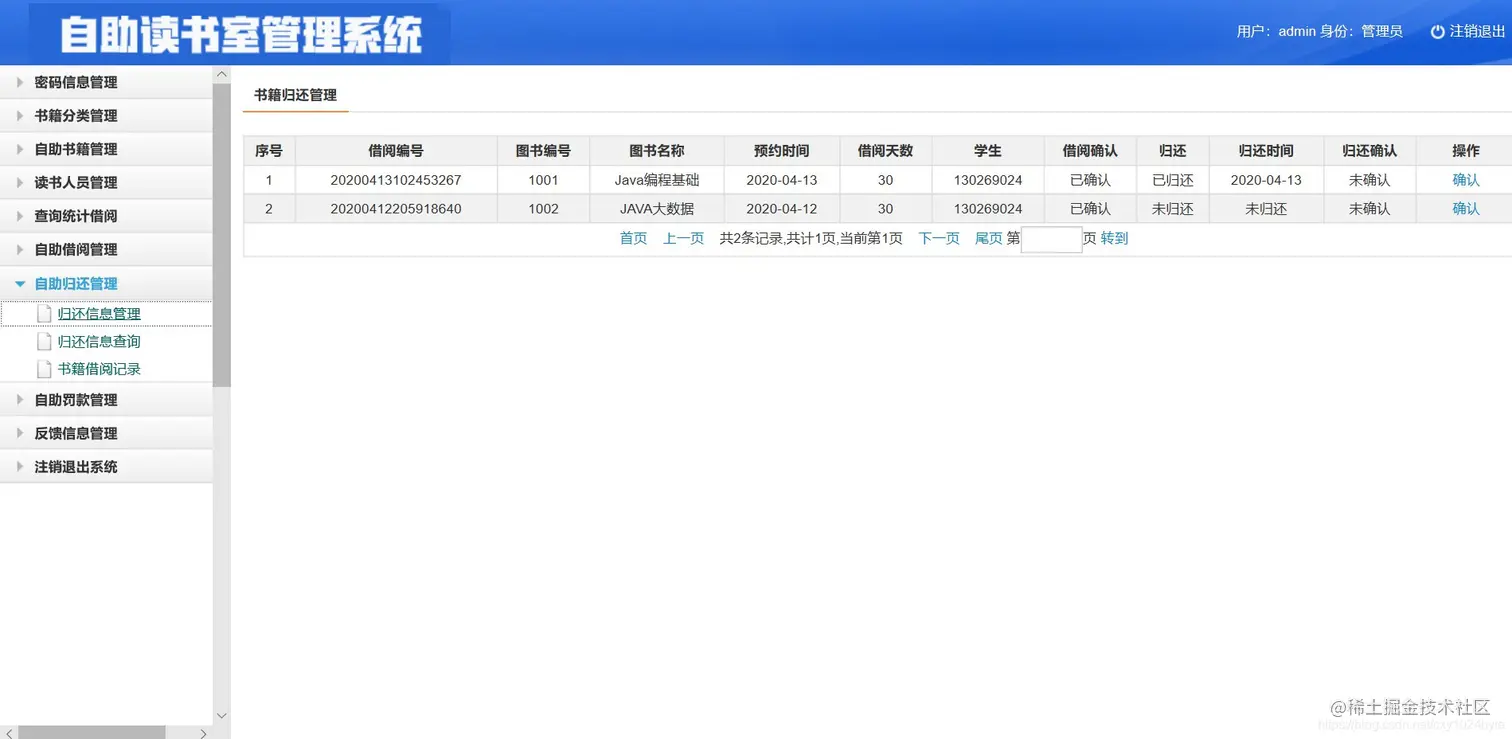Image resolution: width=1512 pixels, height=739 pixels.
Task: Click the down chevron at sidebar bottom
Action: coord(221,715)
